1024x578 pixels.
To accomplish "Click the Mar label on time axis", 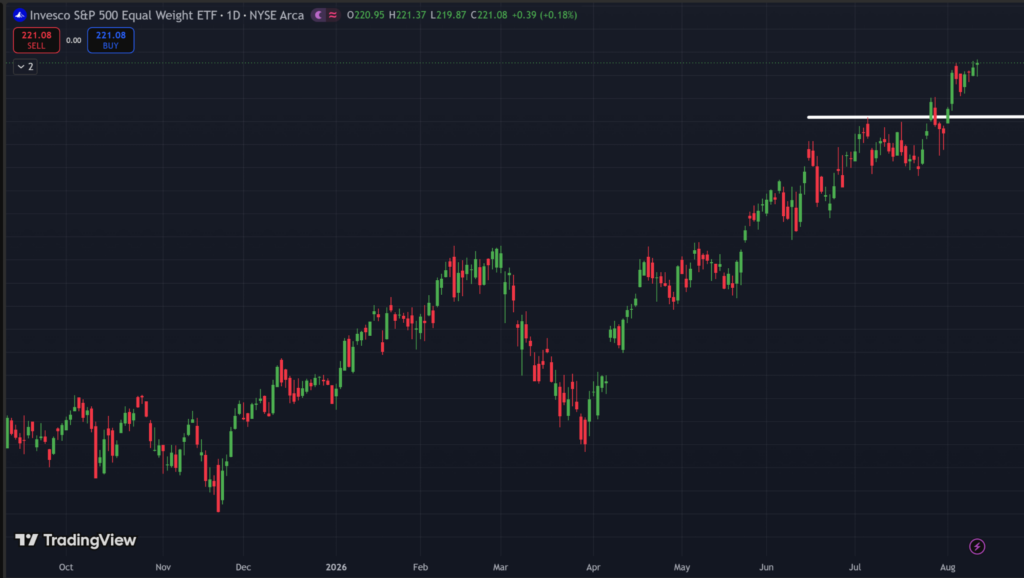I will pyautogui.click(x=500, y=567).
